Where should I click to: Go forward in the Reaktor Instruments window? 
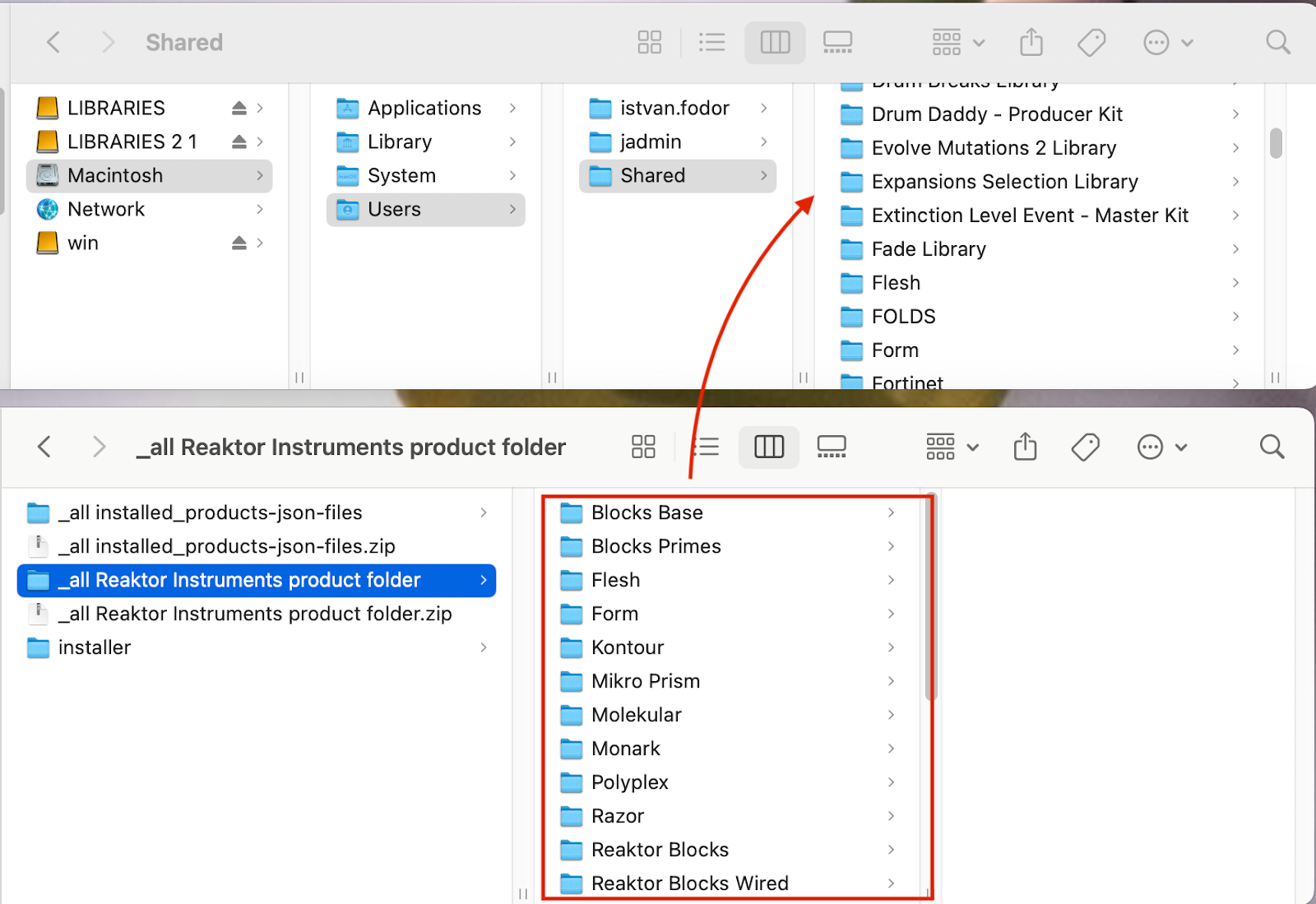[99, 447]
